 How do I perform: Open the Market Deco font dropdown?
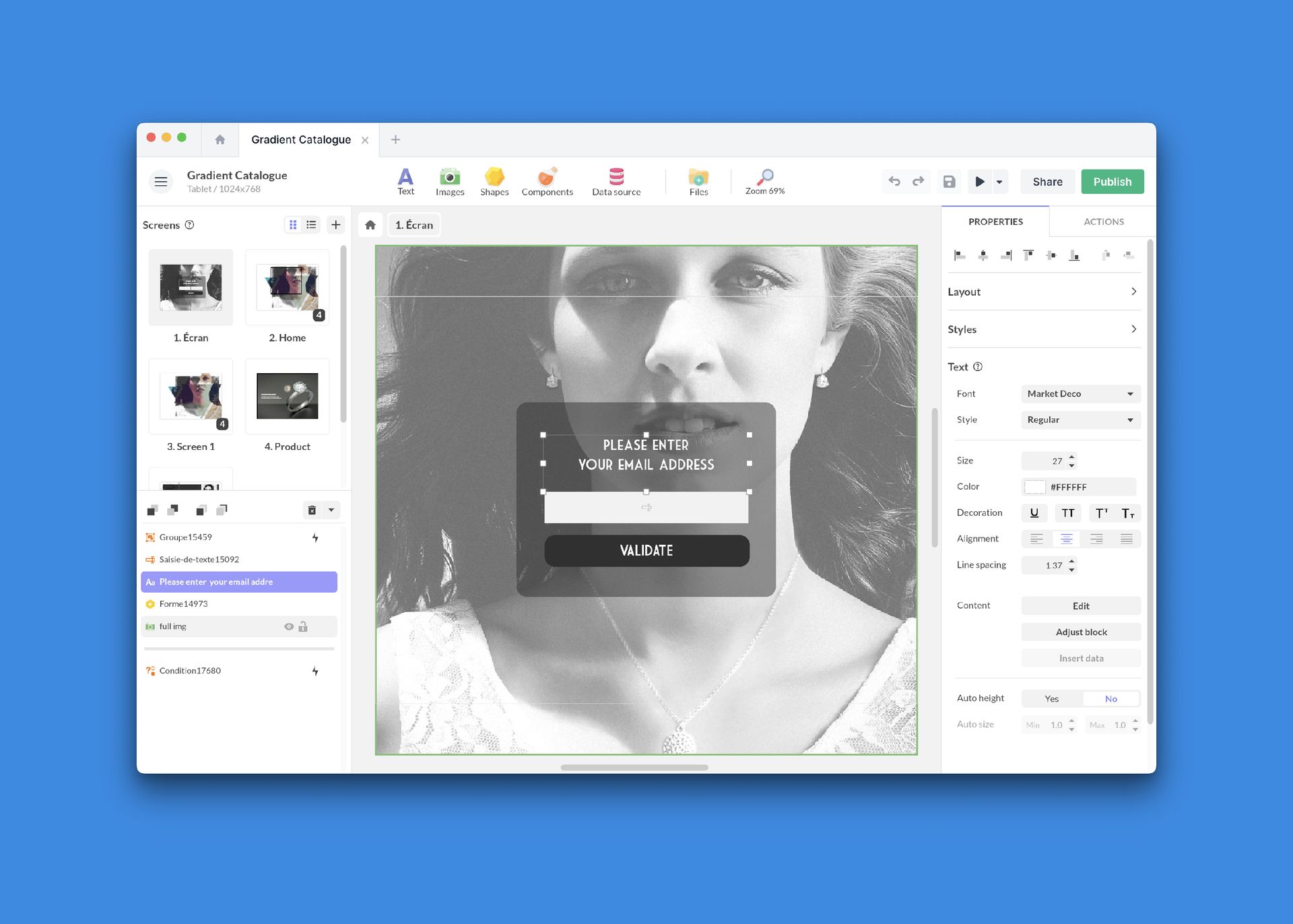(1080, 394)
